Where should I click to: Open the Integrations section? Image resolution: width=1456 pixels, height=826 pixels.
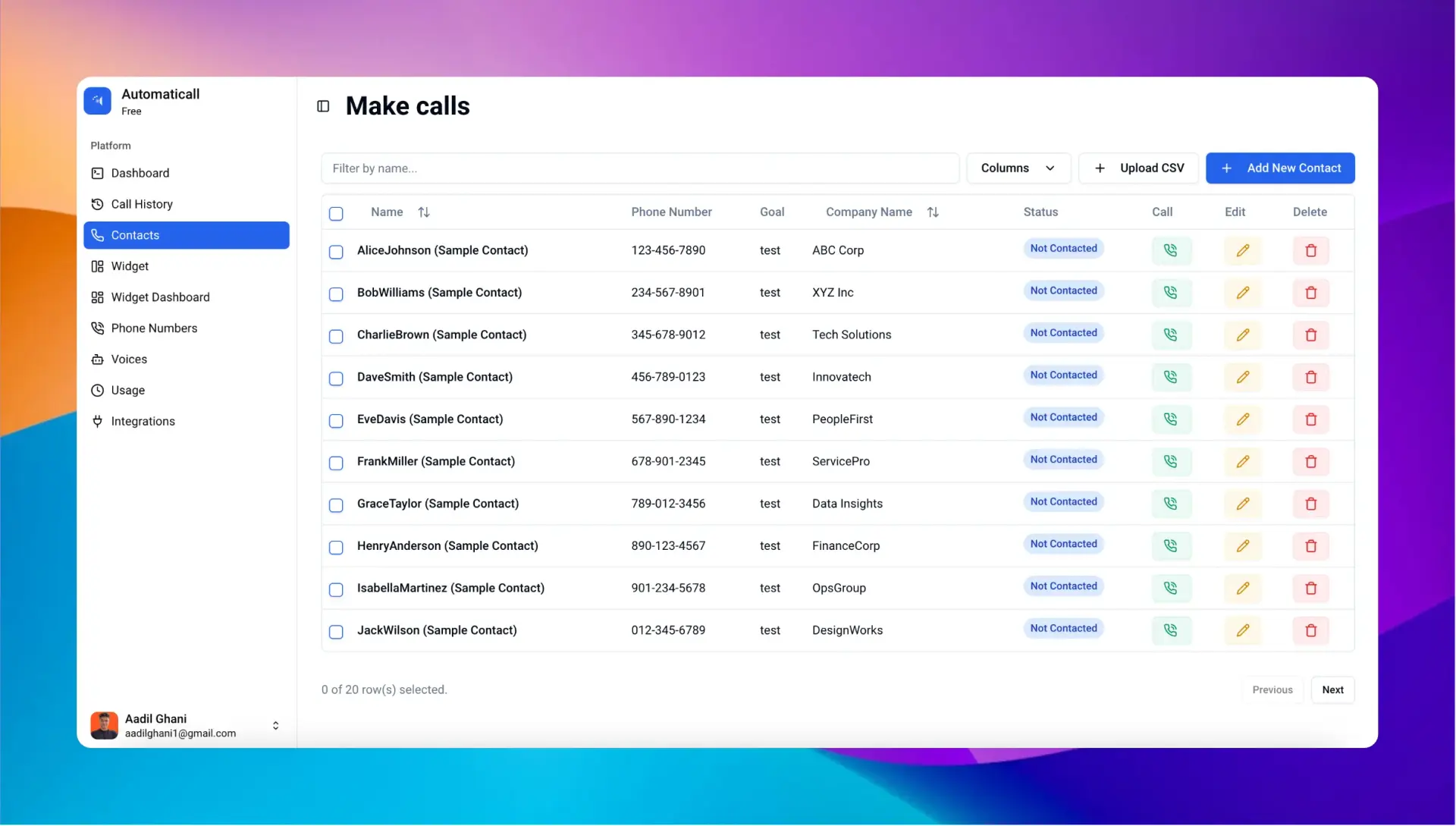pyautogui.click(x=143, y=421)
